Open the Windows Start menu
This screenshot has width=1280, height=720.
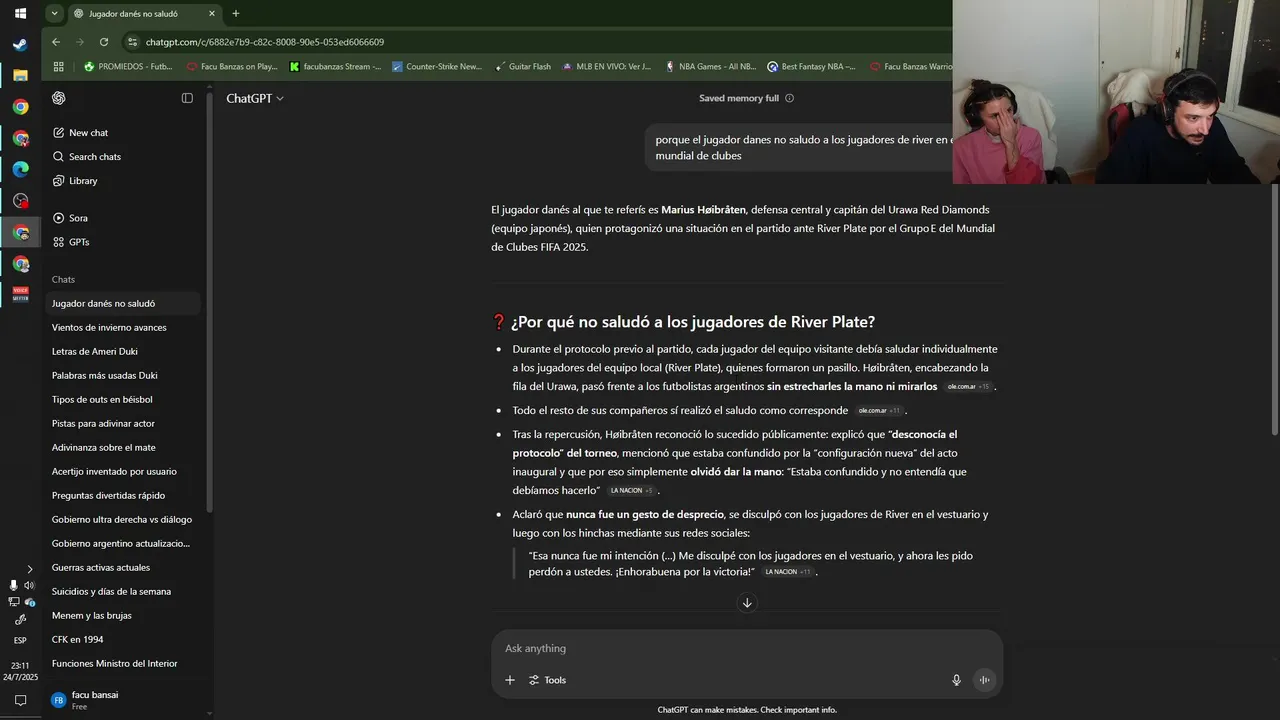(20, 14)
